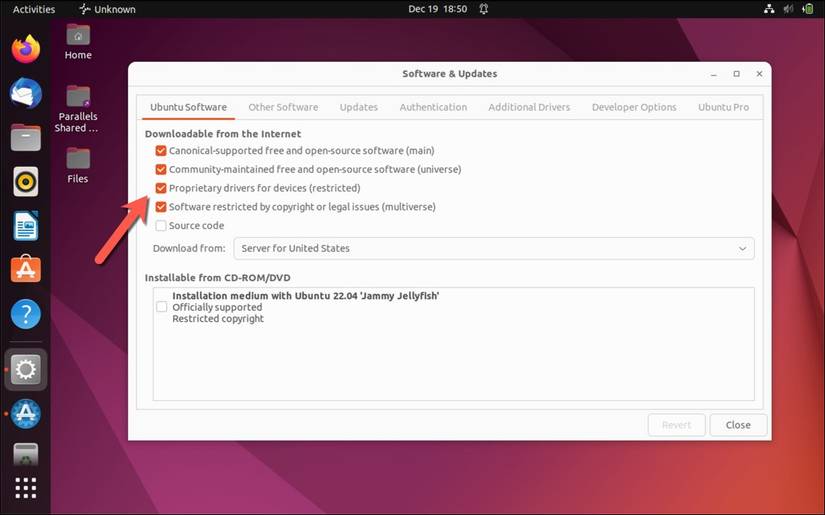Click the Downloadable from the Internet heading
This screenshot has width=825, height=515.
point(223,134)
